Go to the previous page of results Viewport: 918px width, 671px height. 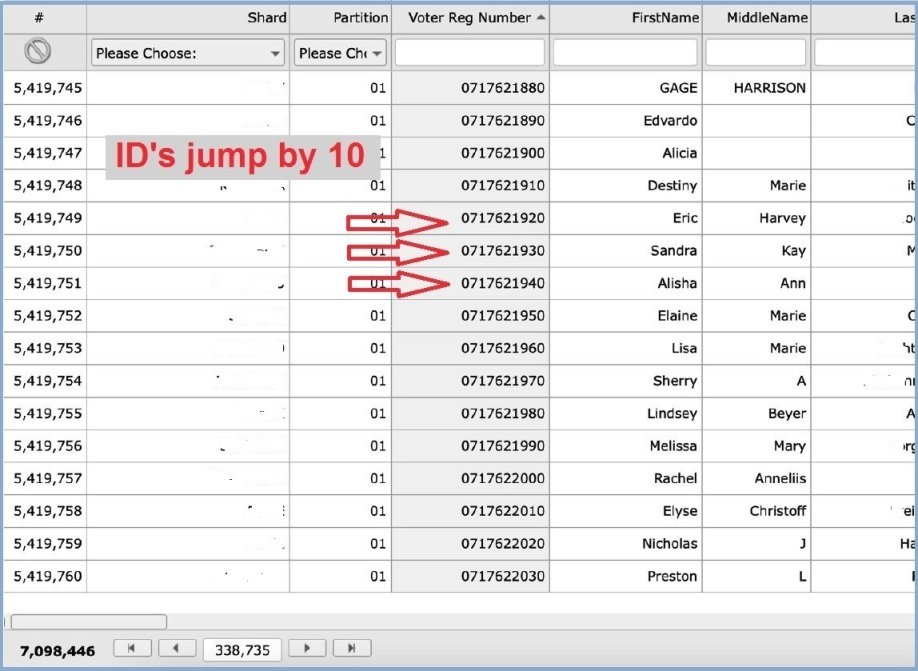pos(177,648)
